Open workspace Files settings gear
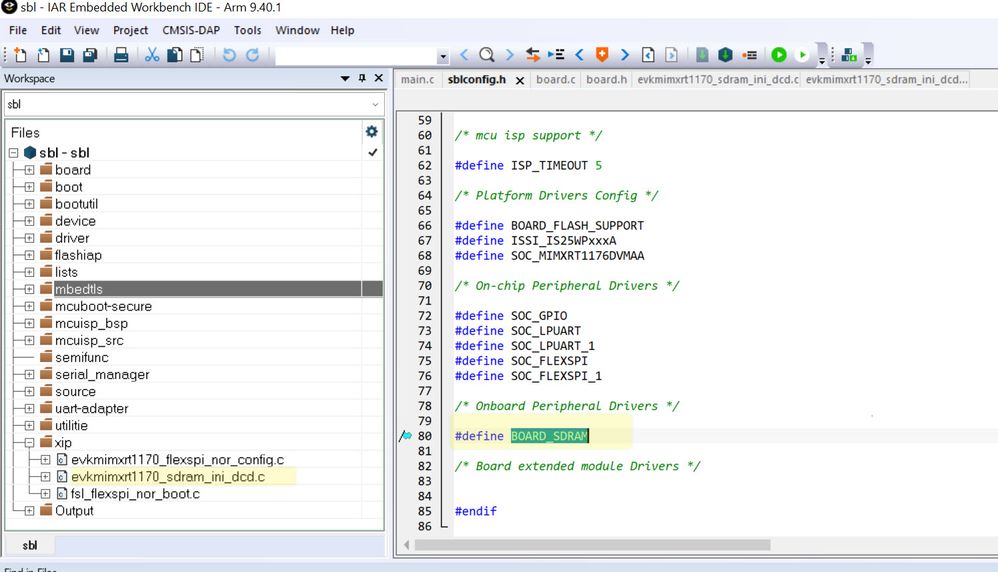 click(x=372, y=131)
